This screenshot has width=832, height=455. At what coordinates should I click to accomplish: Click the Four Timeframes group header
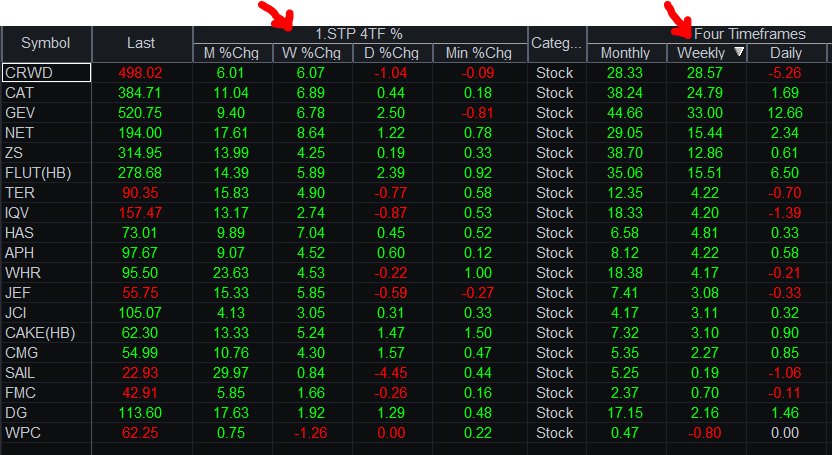[x=750, y=34]
